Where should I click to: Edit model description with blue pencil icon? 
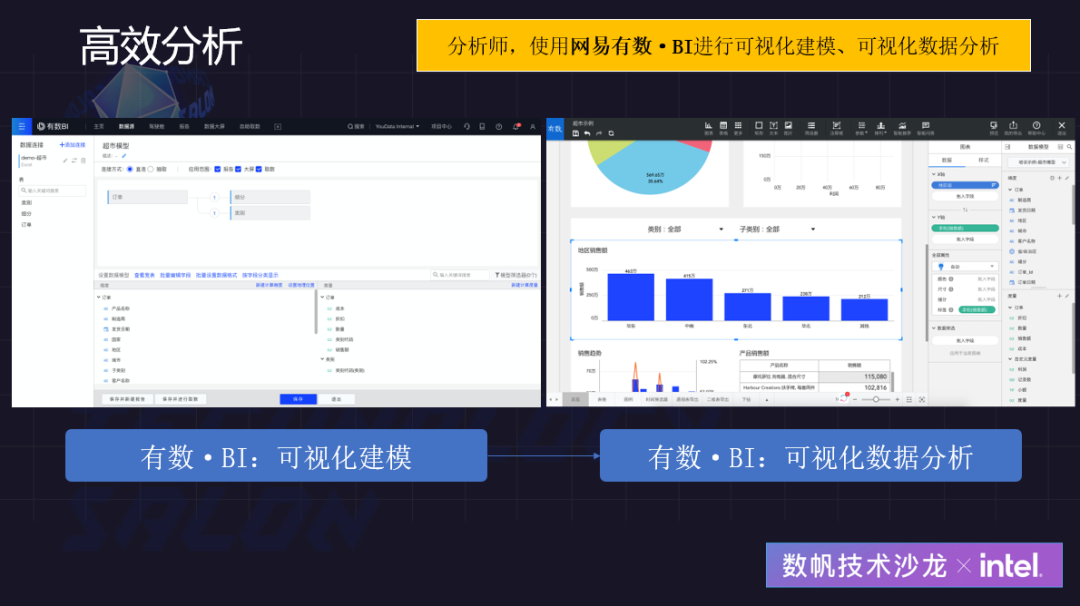[124, 156]
